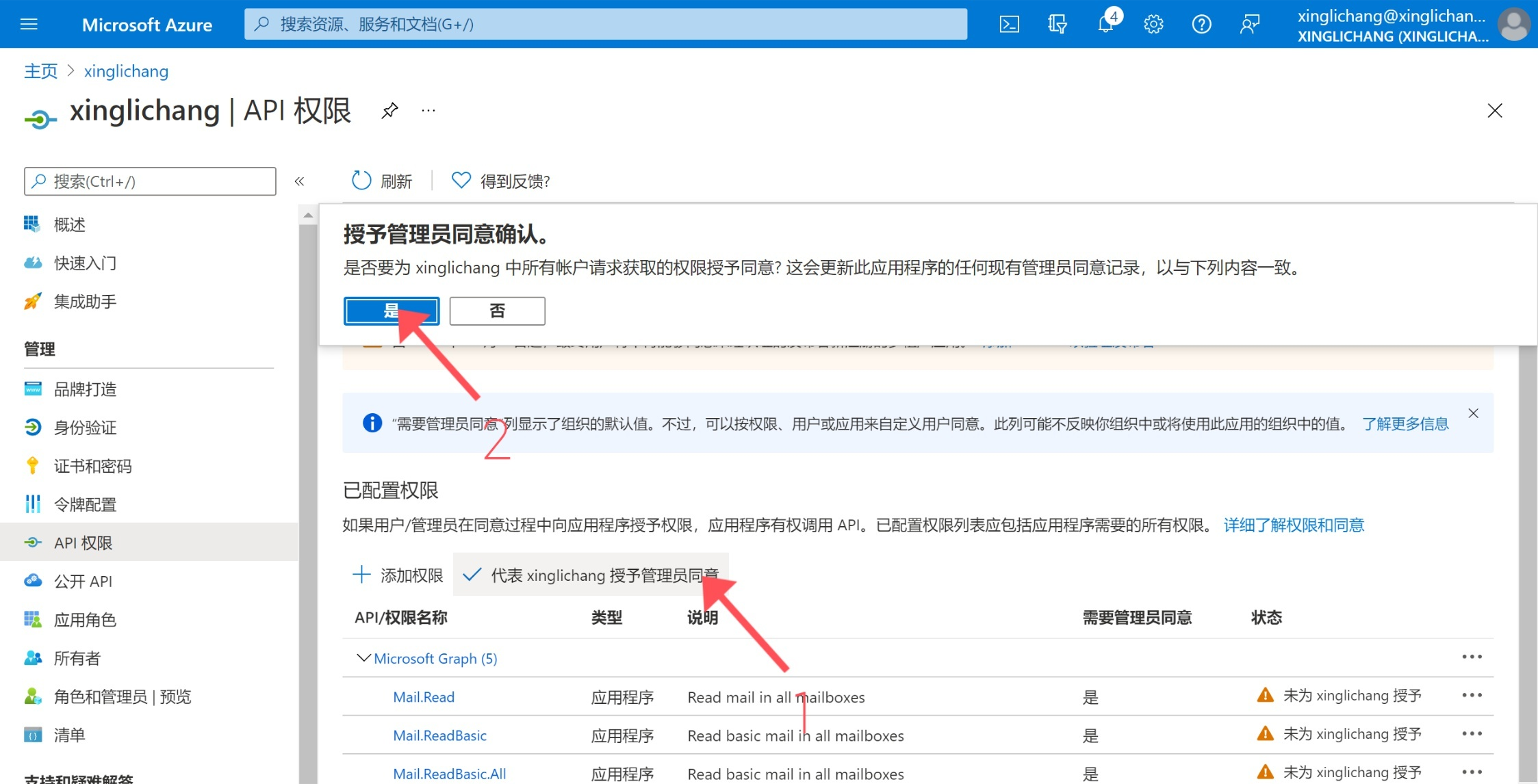Viewport: 1538px width, 784px height.
Task: Dismiss the info banner with X
Action: click(x=1474, y=413)
